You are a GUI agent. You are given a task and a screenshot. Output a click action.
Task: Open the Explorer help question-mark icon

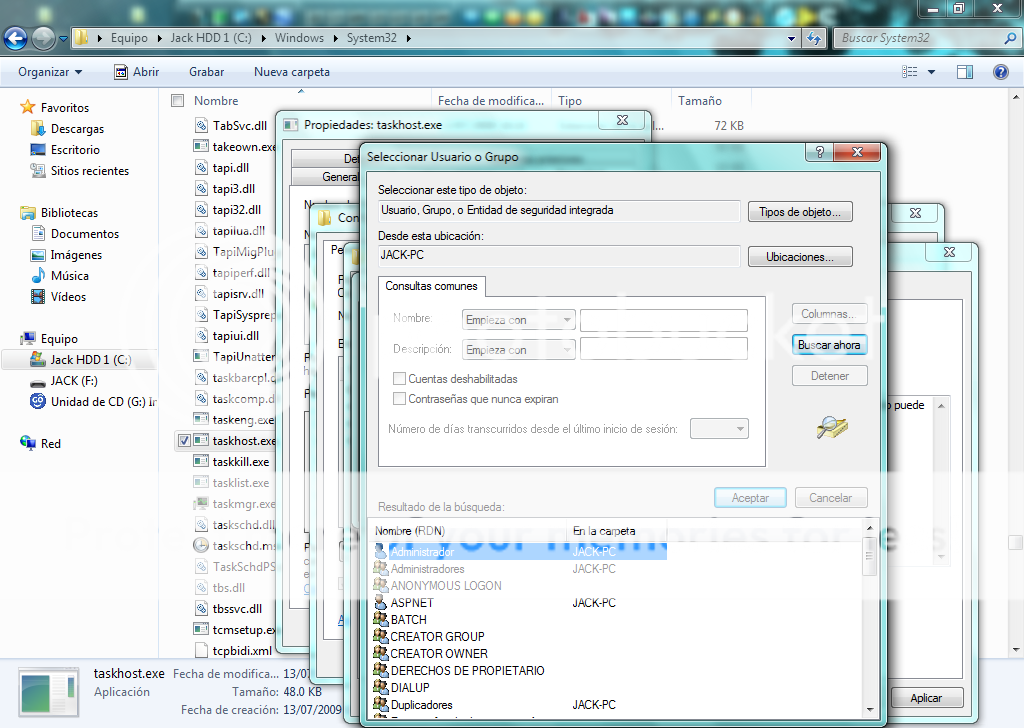(1000, 72)
